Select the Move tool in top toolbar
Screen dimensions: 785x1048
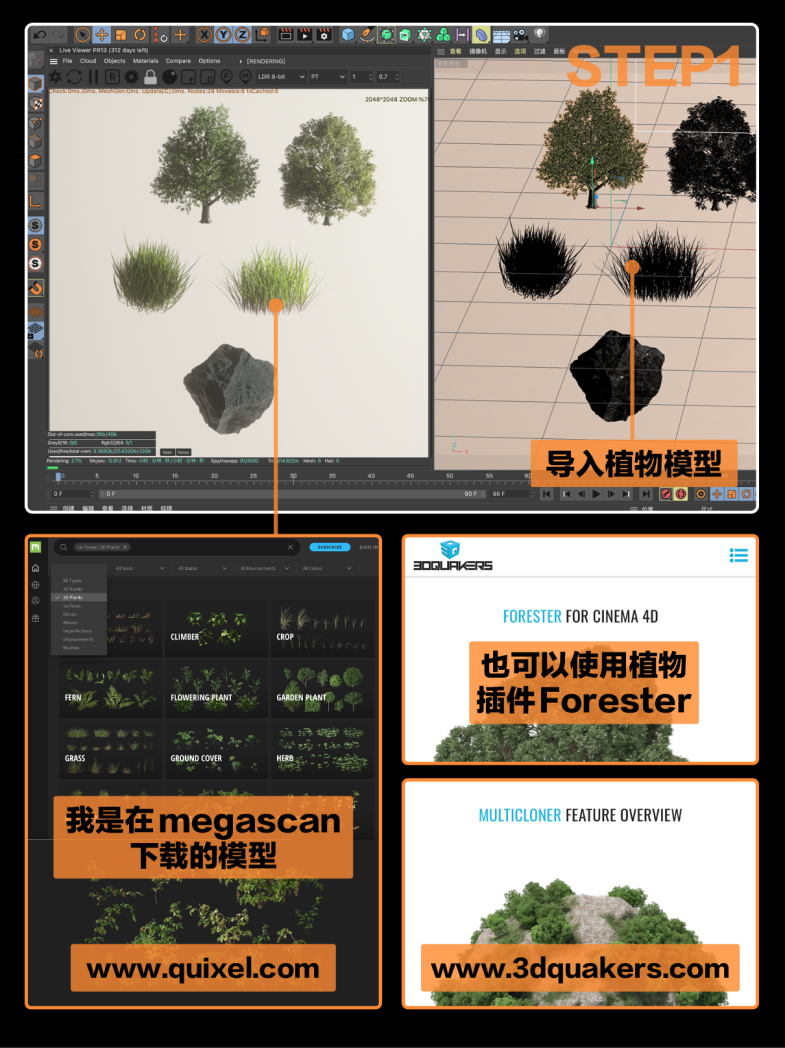tap(102, 35)
